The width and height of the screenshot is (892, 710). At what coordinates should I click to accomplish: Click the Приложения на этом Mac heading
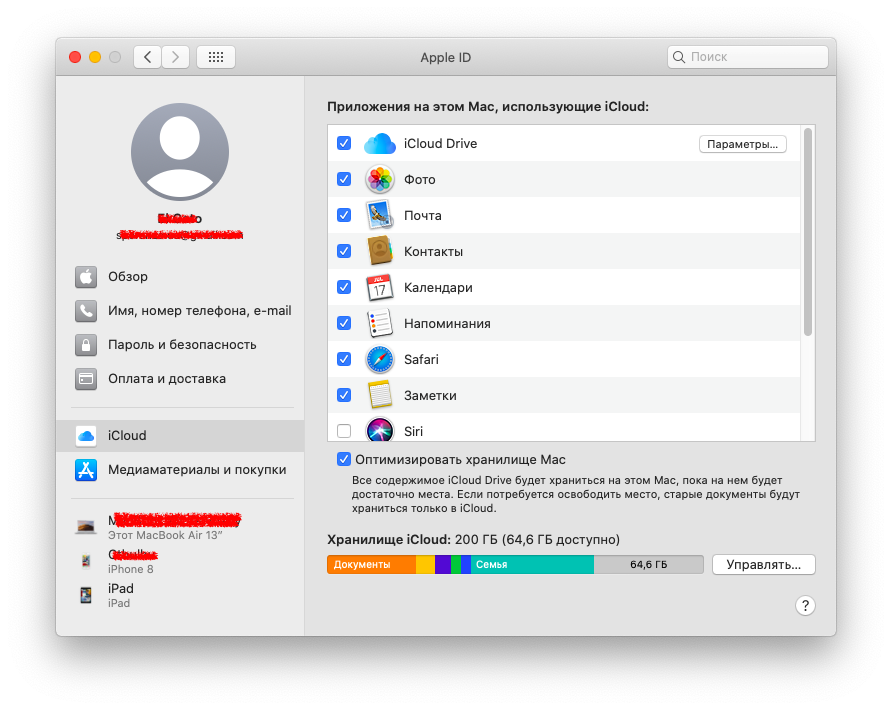(x=488, y=106)
